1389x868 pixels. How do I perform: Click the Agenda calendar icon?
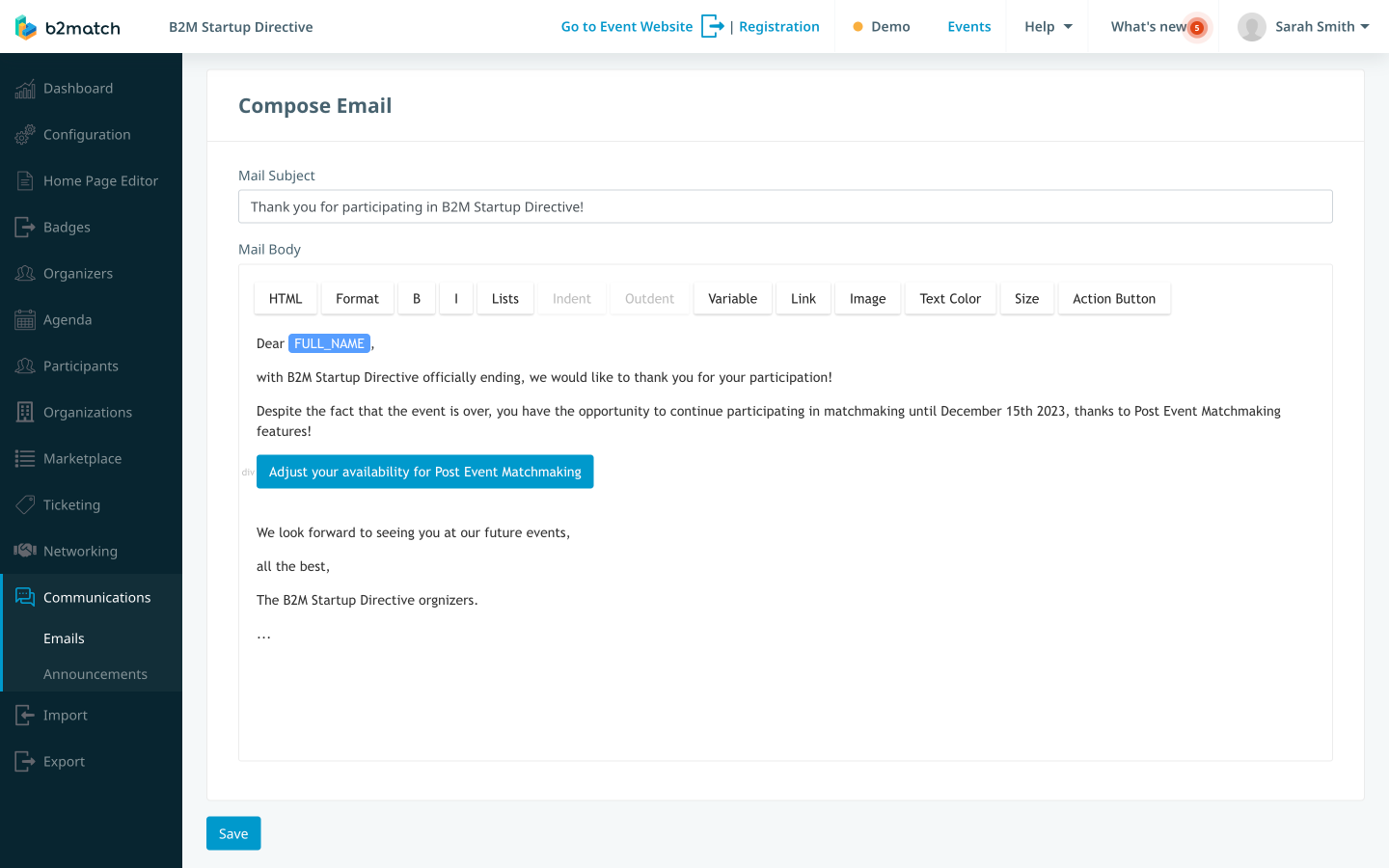(x=25, y=320)
